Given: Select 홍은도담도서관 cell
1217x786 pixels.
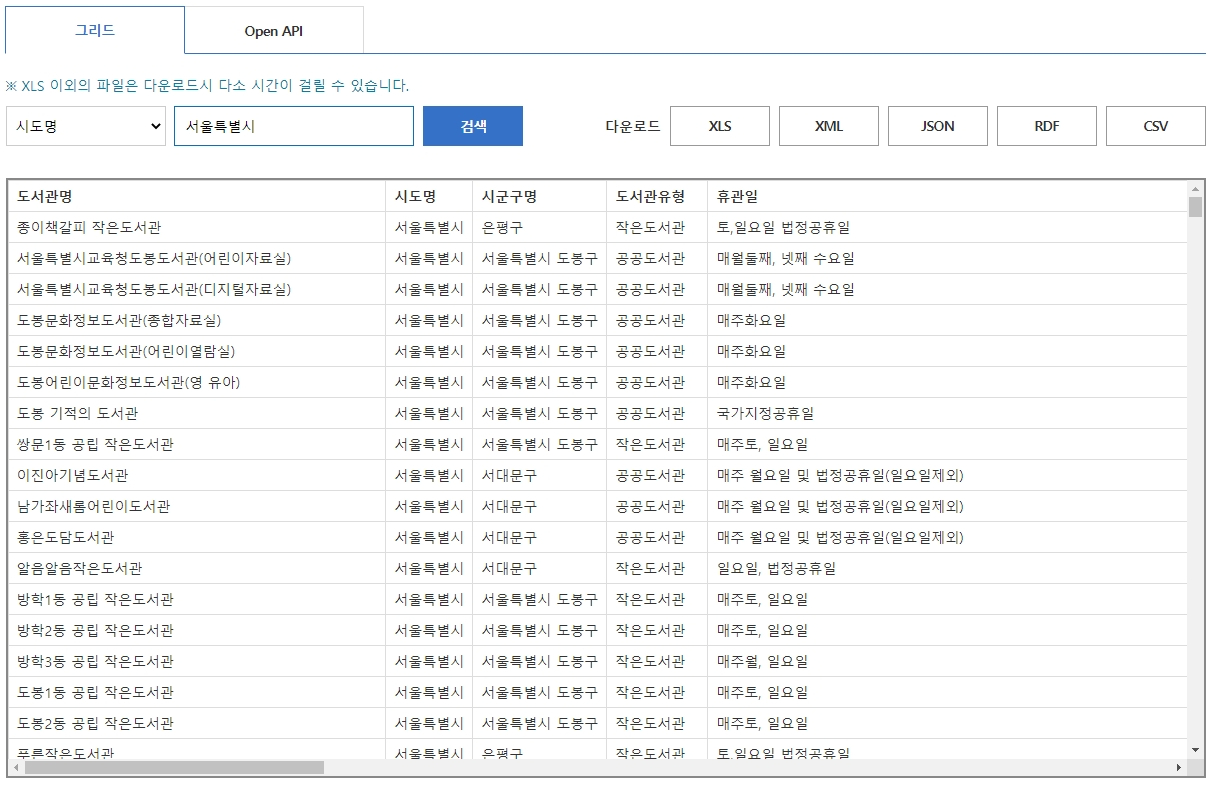Looking at the screenshot, I should (197, 538).
